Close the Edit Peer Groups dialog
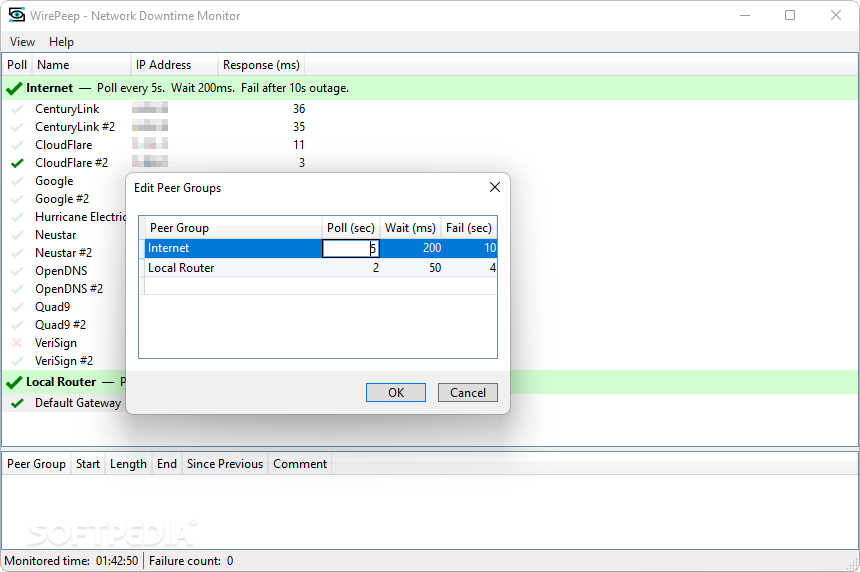 pyautogui.click(x=495, y=188)
